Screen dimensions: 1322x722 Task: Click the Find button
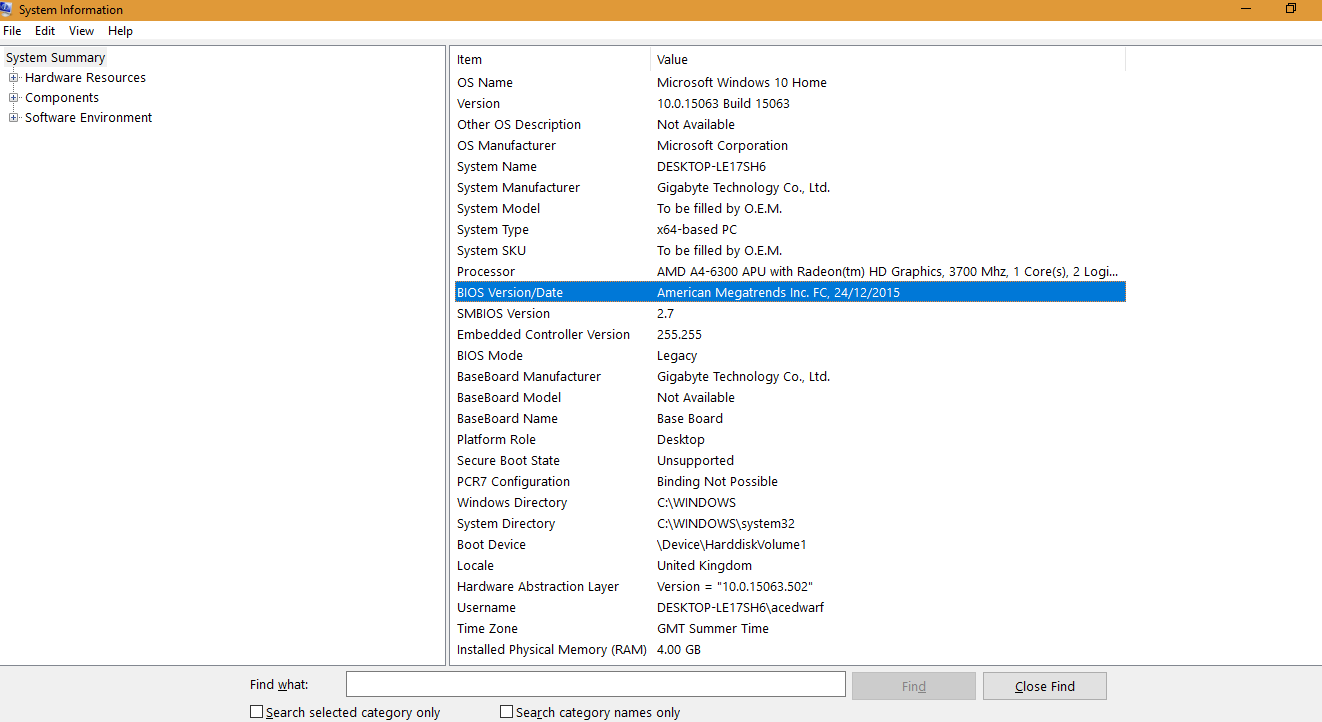pyautogui.click(x=913, y=686)
